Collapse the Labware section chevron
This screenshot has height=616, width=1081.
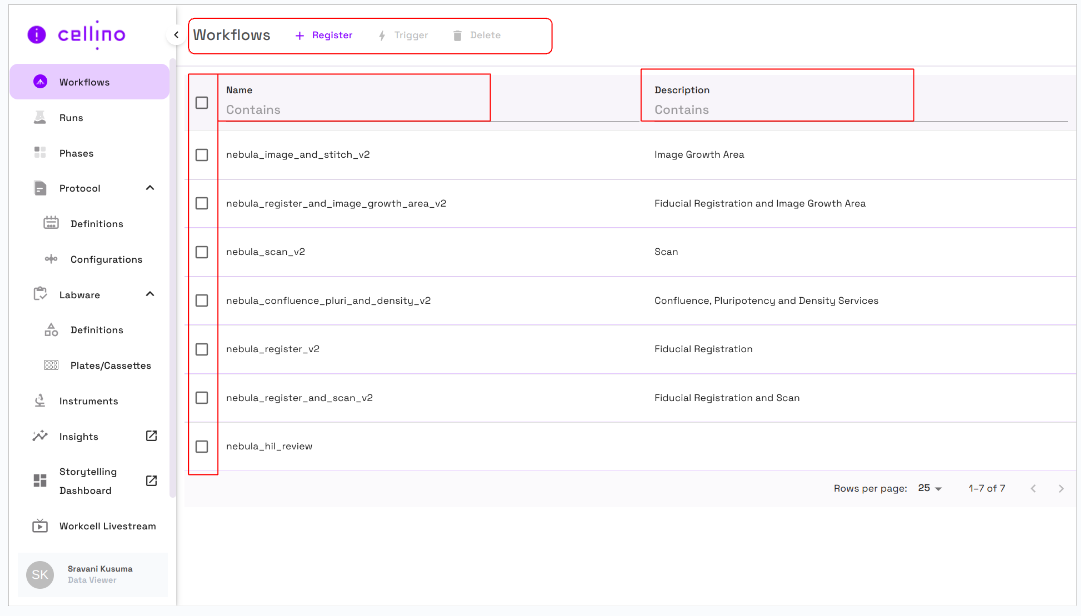click(x=150, y=294)
